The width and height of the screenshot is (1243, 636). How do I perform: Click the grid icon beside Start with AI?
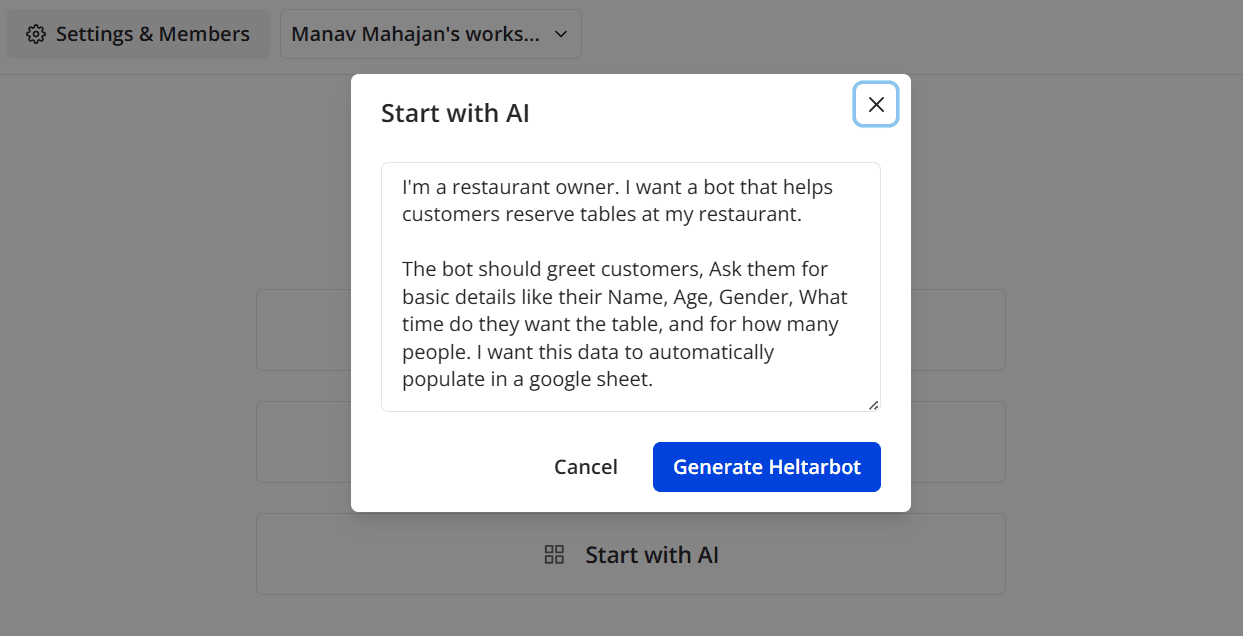(554, 555)
